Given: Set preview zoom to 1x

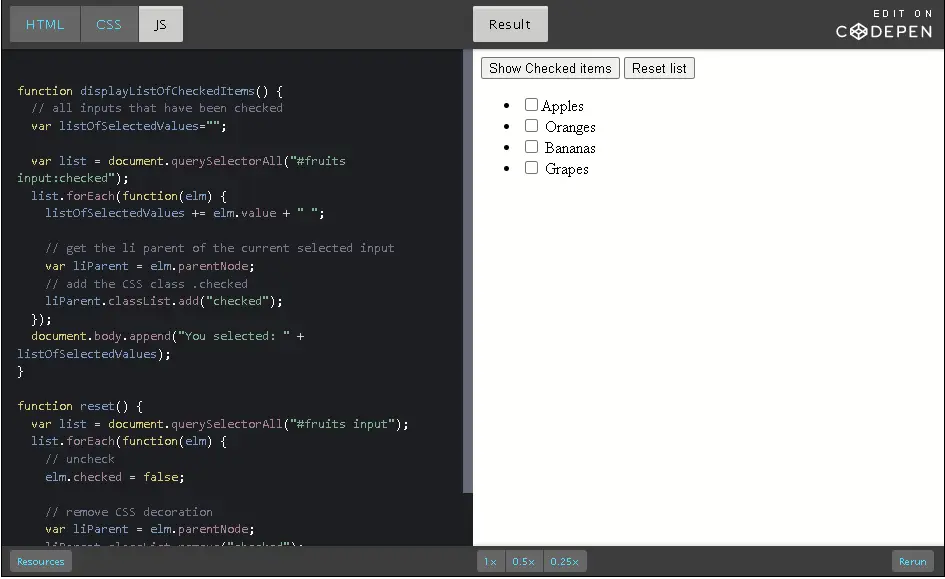Looking at the screenshot, I should pyautogui.click(x=491, y=562).
